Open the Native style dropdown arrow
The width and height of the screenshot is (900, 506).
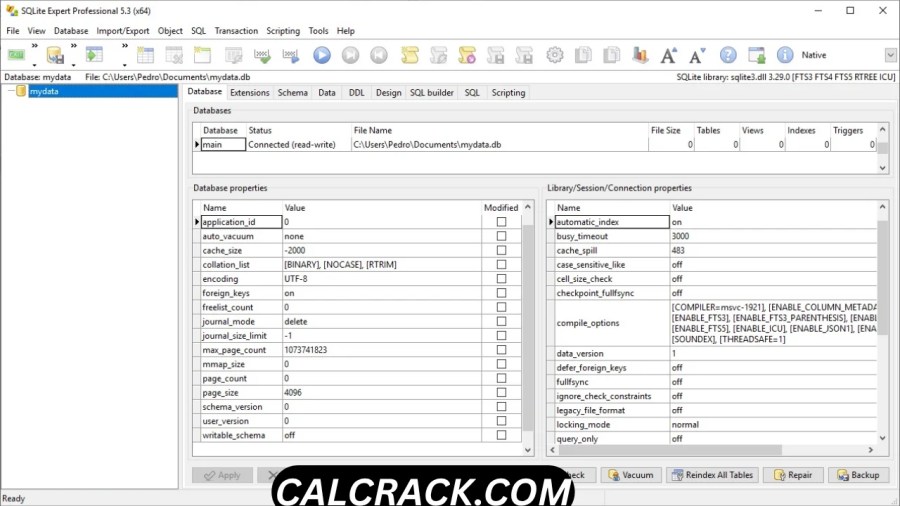coord(890,55)
